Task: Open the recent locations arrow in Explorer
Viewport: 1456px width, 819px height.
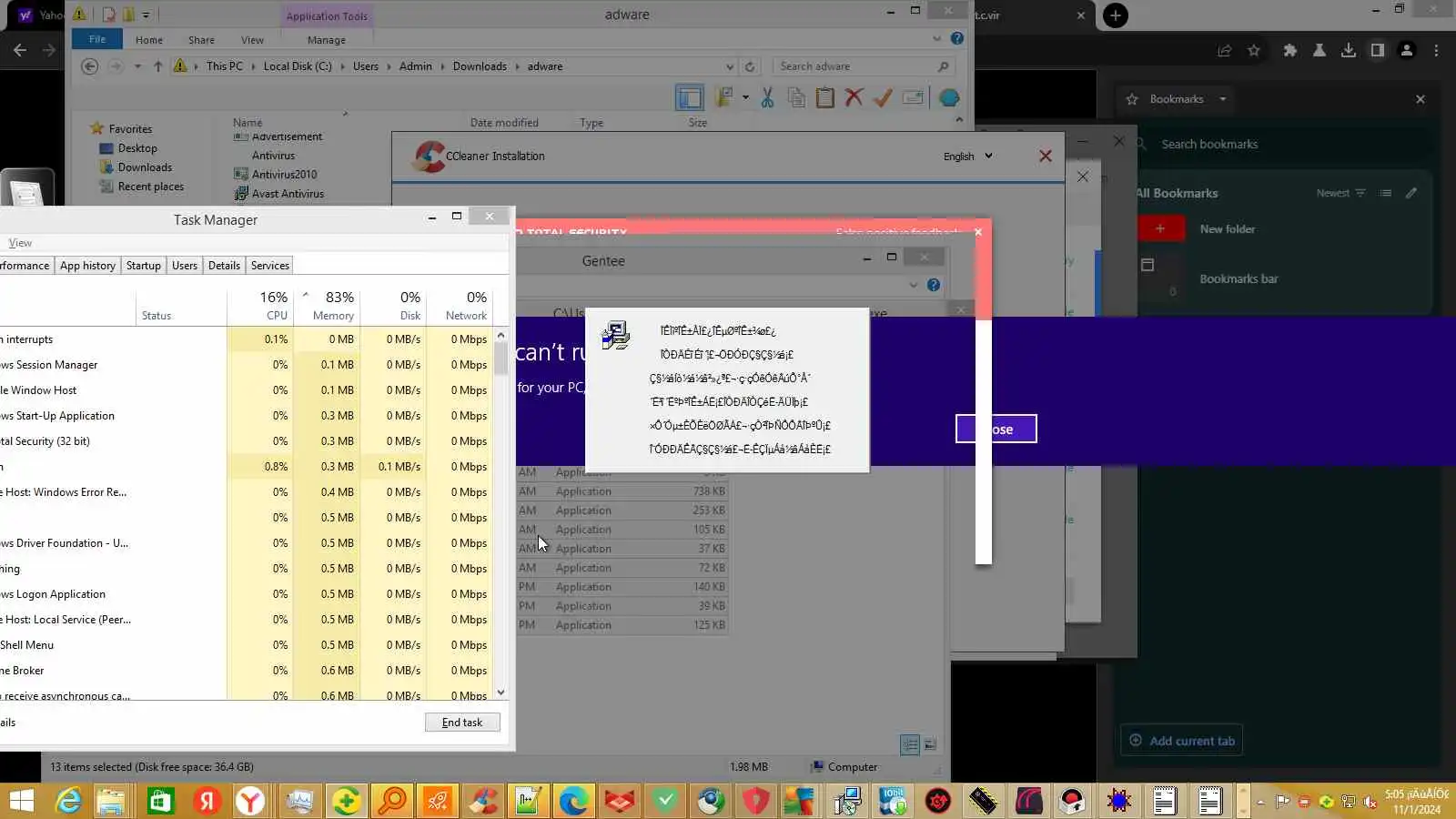Action: pos(137,66)
